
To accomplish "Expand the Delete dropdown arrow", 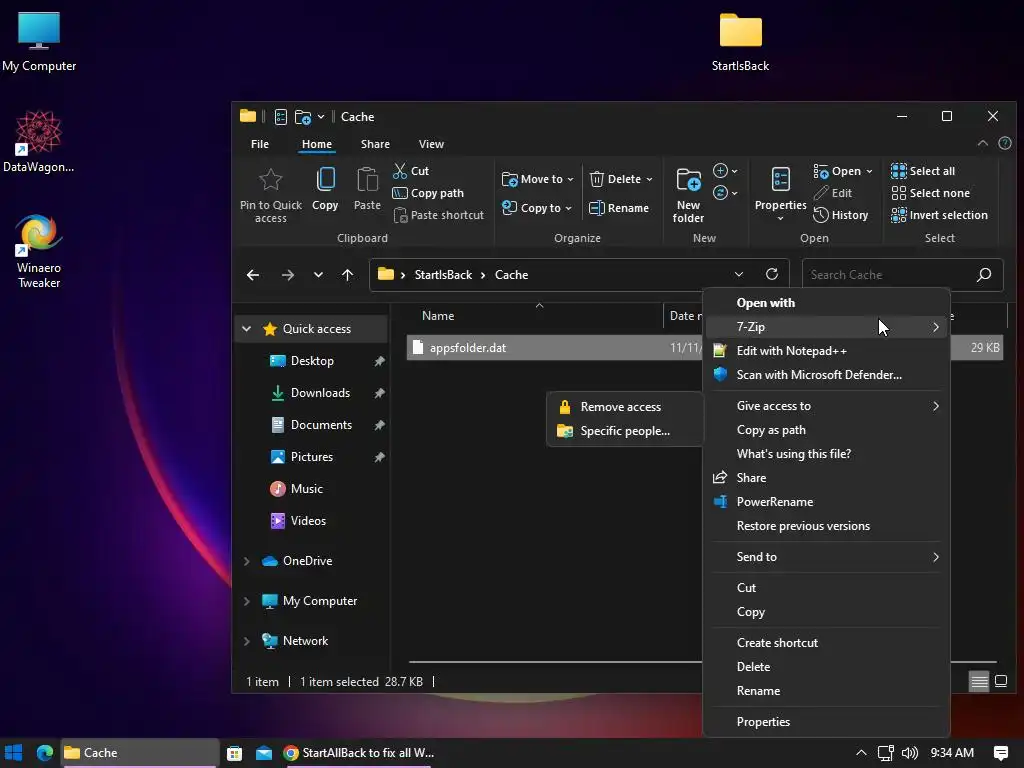I will coord(649,179).
